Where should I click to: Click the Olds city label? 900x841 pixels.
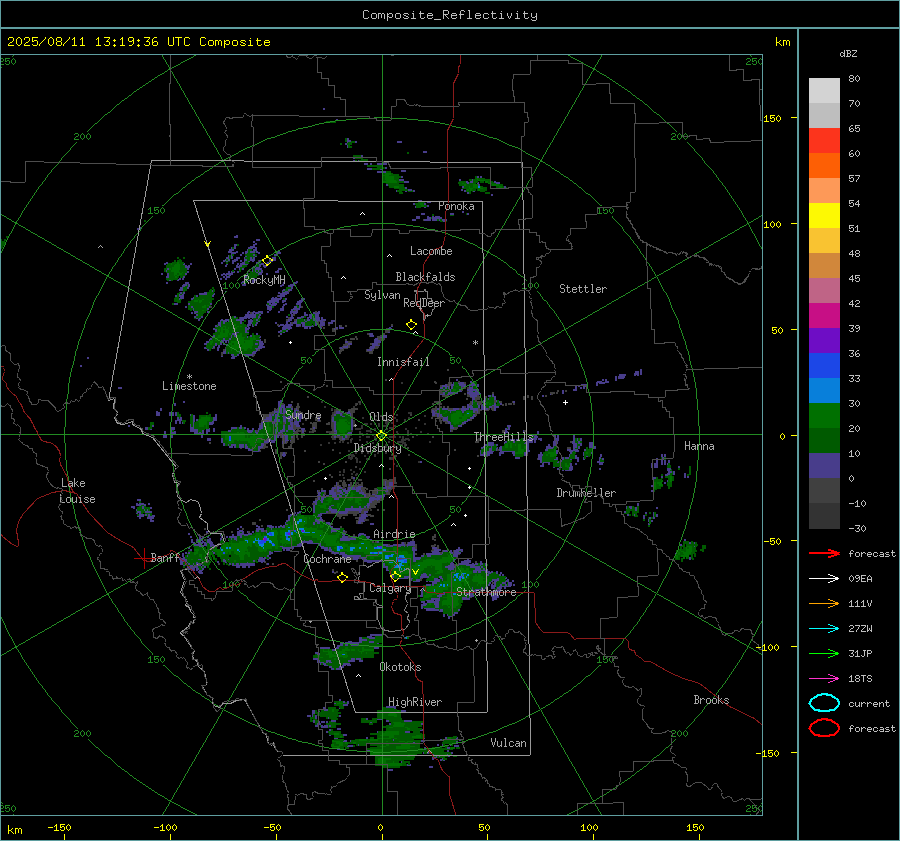pyautogui.click(x=381, y=417)
